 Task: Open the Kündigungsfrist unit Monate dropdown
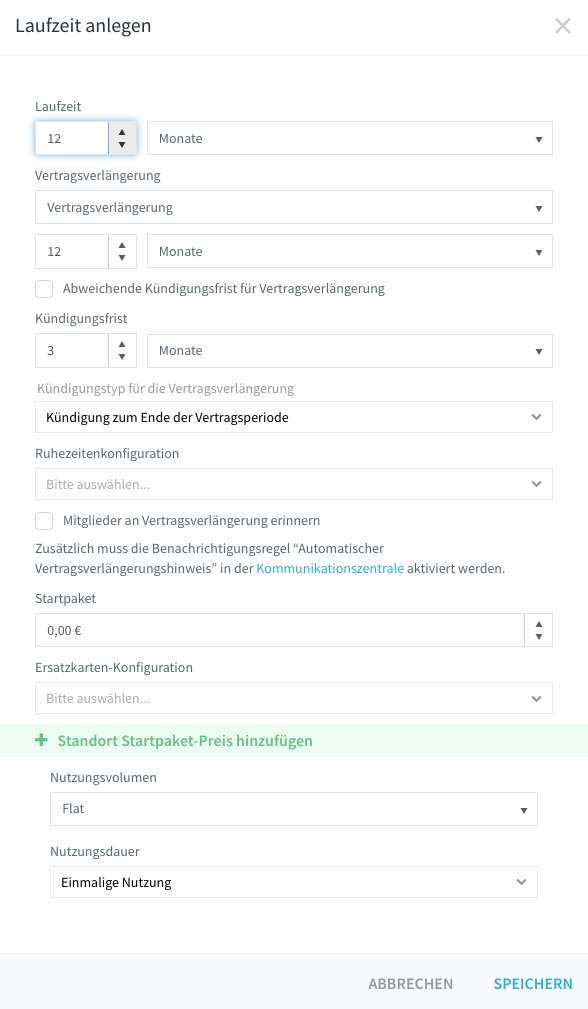pyautogui.click(x=350, y=351)
